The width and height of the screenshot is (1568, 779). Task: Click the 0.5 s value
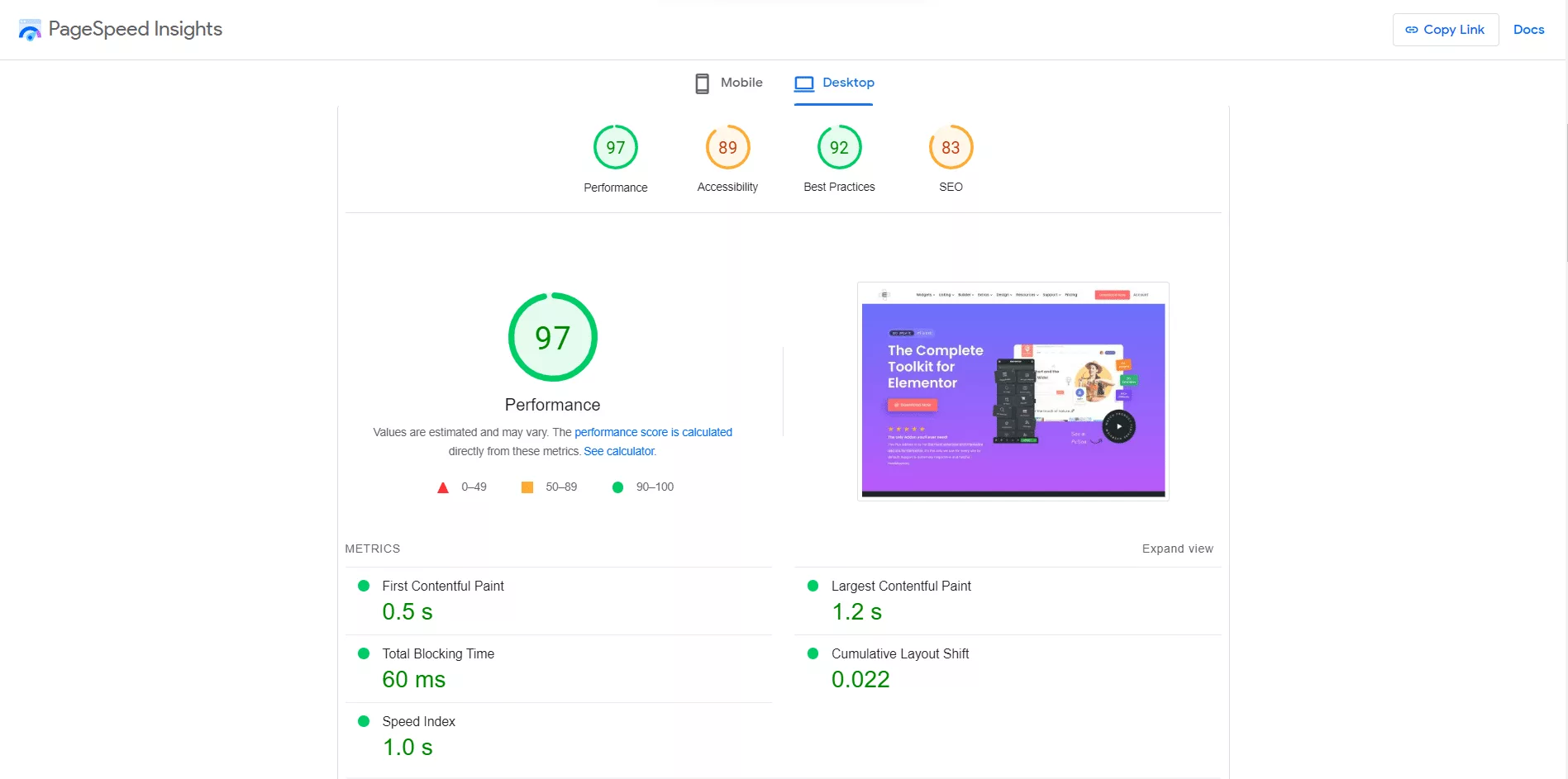407,612
